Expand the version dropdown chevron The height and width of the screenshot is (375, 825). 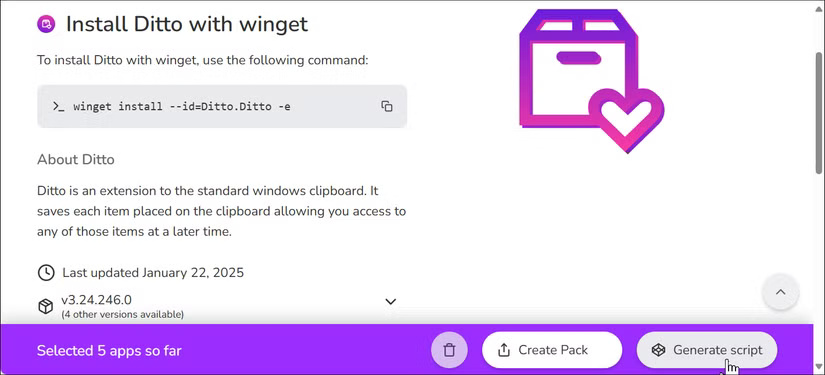pyautogui.click(x=390, y=301)
